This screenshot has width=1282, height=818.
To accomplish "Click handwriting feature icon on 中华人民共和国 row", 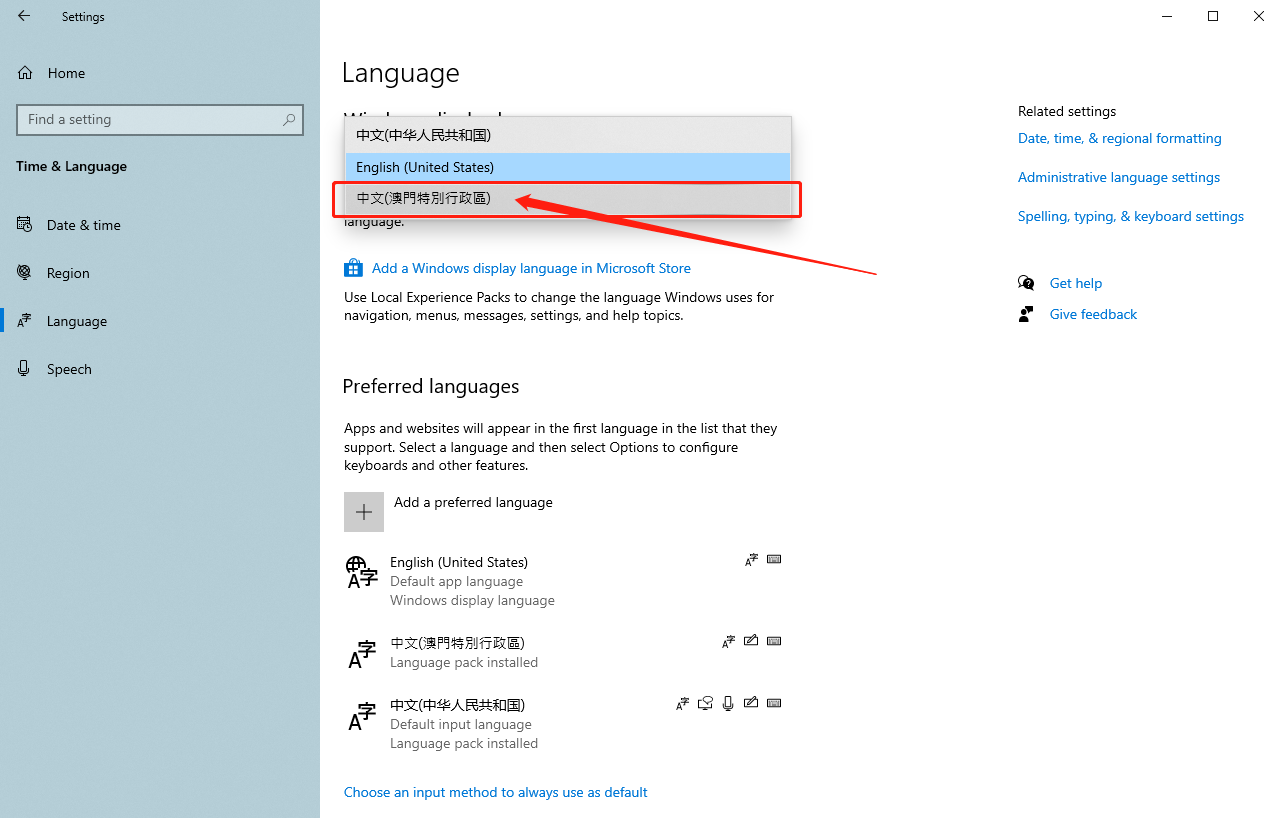I will [751, 703].
